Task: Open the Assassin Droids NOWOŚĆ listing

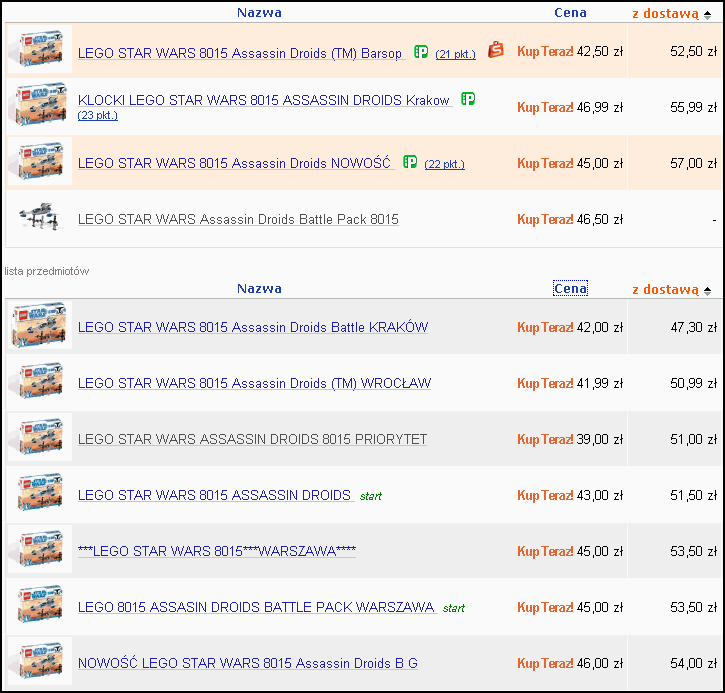Action: click(x=234, y=163)
